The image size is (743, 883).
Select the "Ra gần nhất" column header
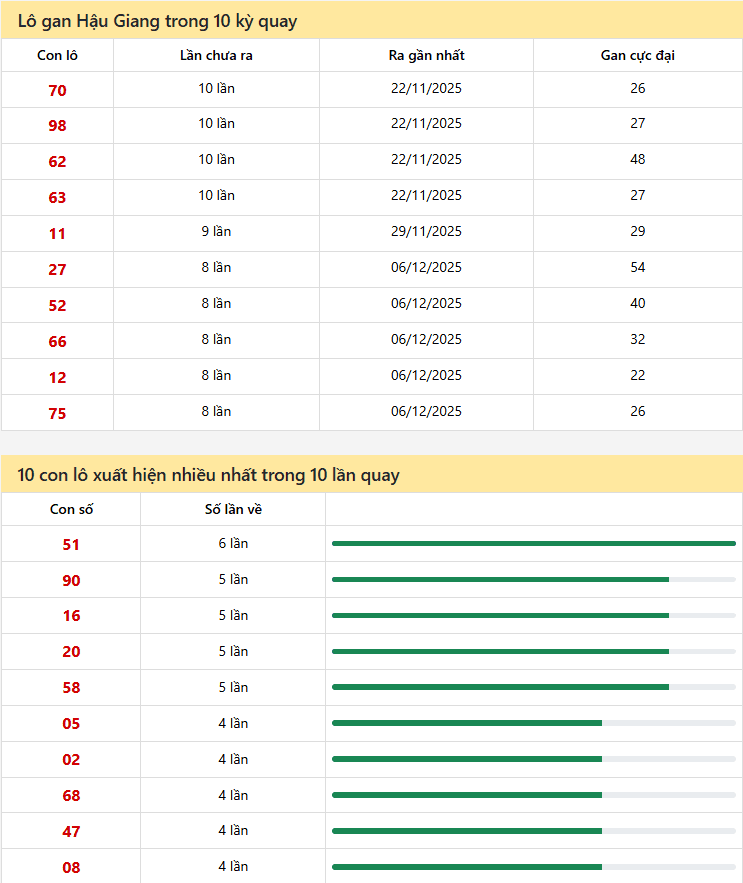(426, 56)
